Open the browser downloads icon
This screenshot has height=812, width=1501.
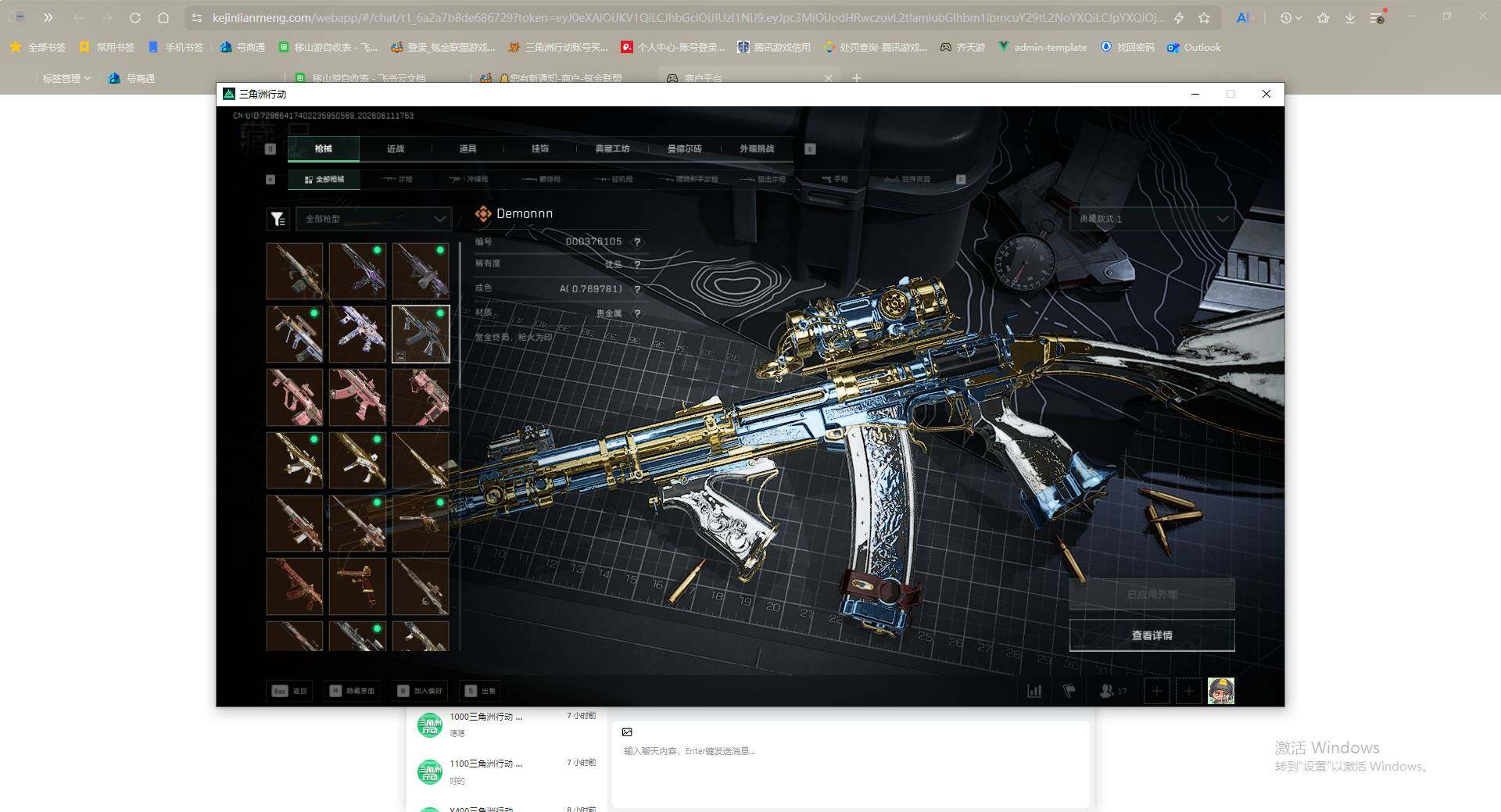click(x=1350, y=17)
